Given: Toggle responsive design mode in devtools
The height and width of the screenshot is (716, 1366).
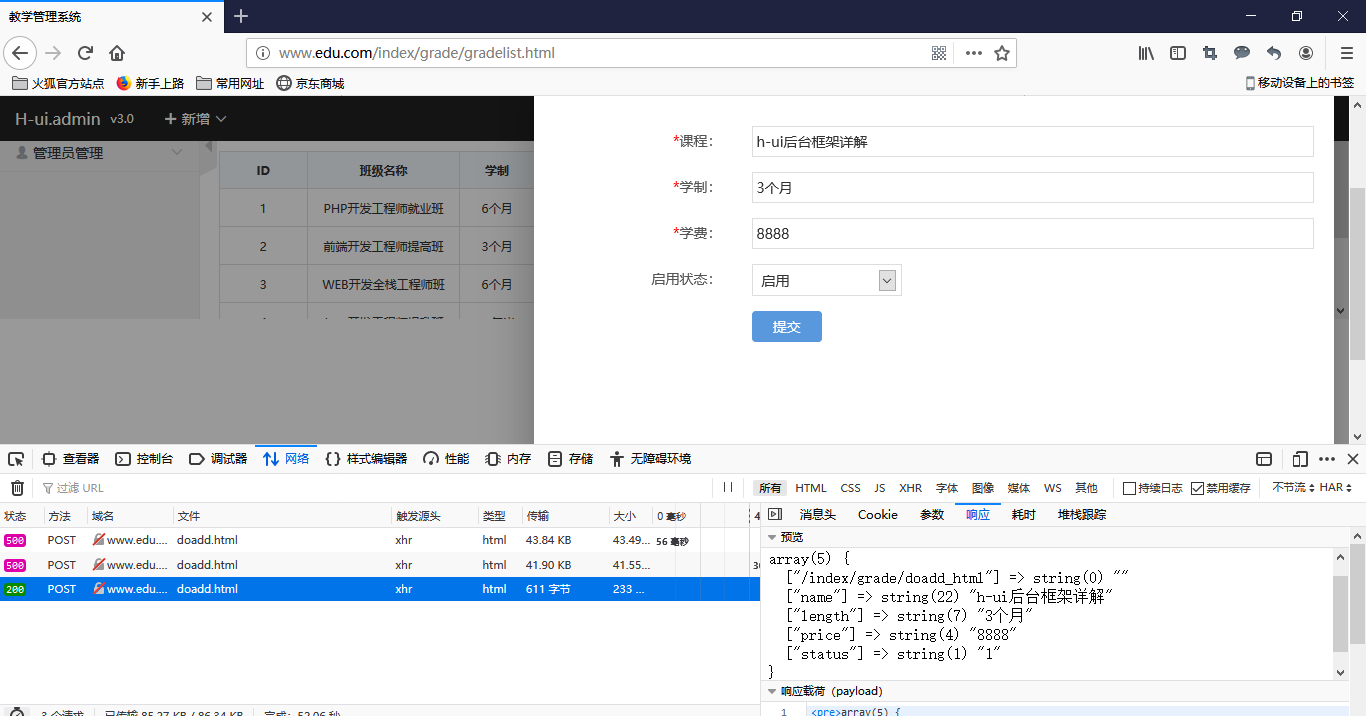Looking at the screenshot, I should [1299, 458].
